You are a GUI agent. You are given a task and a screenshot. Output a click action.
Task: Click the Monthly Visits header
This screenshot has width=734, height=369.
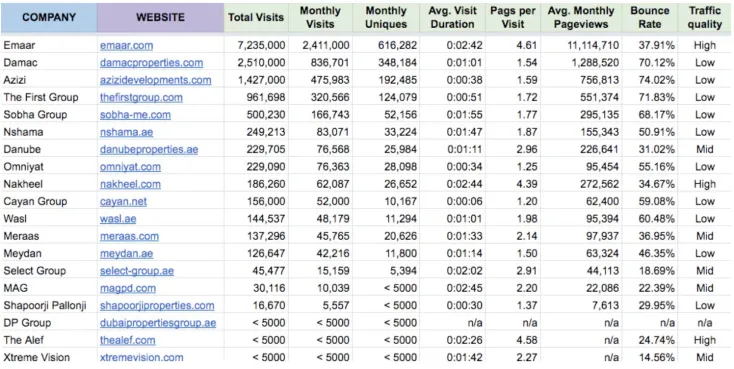(320, 17)
